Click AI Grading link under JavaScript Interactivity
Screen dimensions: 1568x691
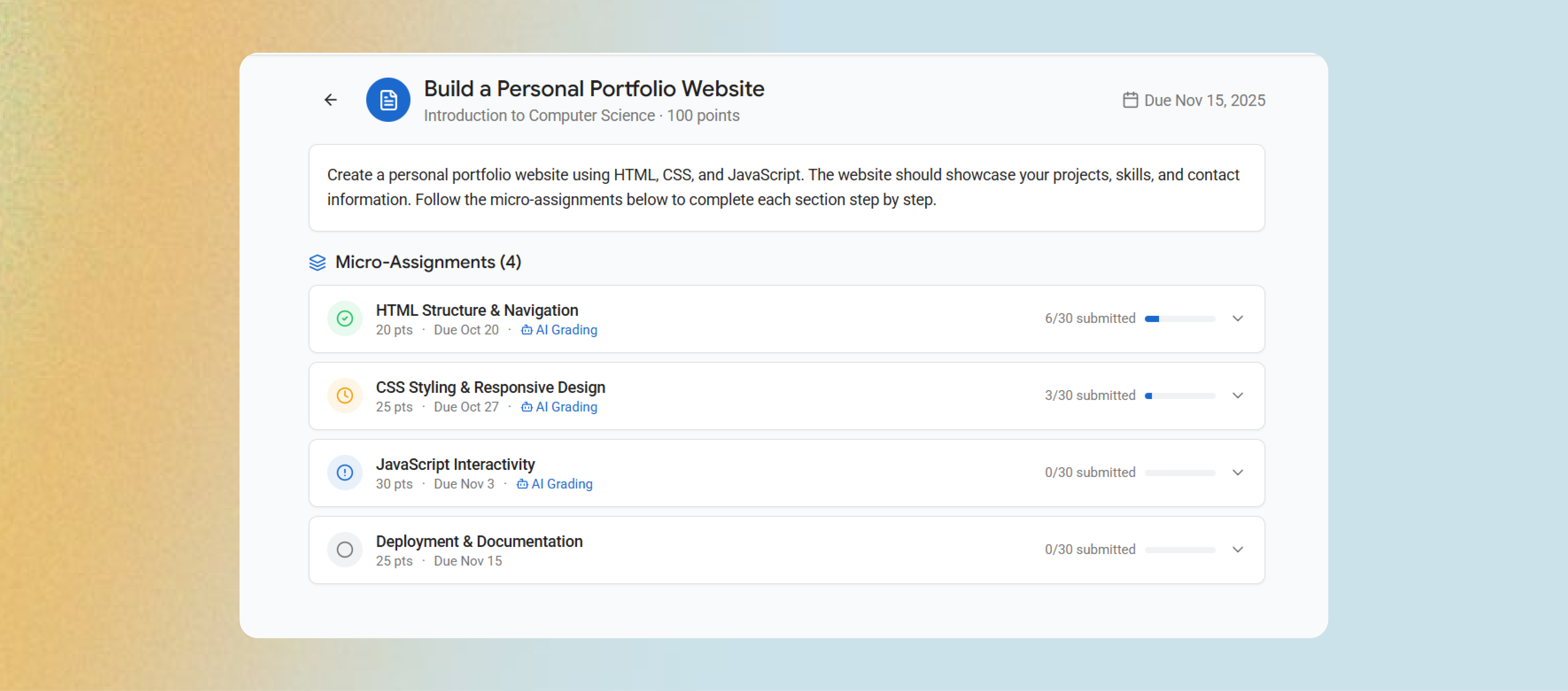[561, 484]
